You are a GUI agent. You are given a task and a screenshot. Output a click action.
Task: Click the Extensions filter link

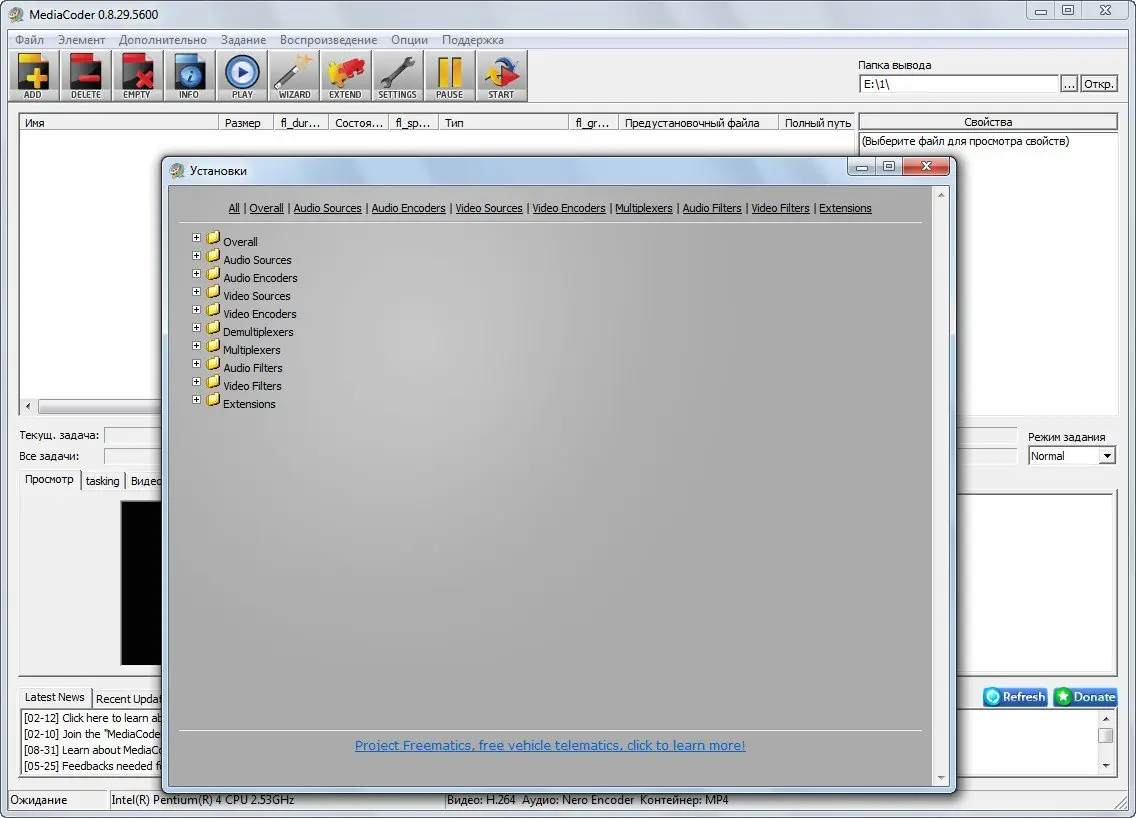(x=845, y=208)
